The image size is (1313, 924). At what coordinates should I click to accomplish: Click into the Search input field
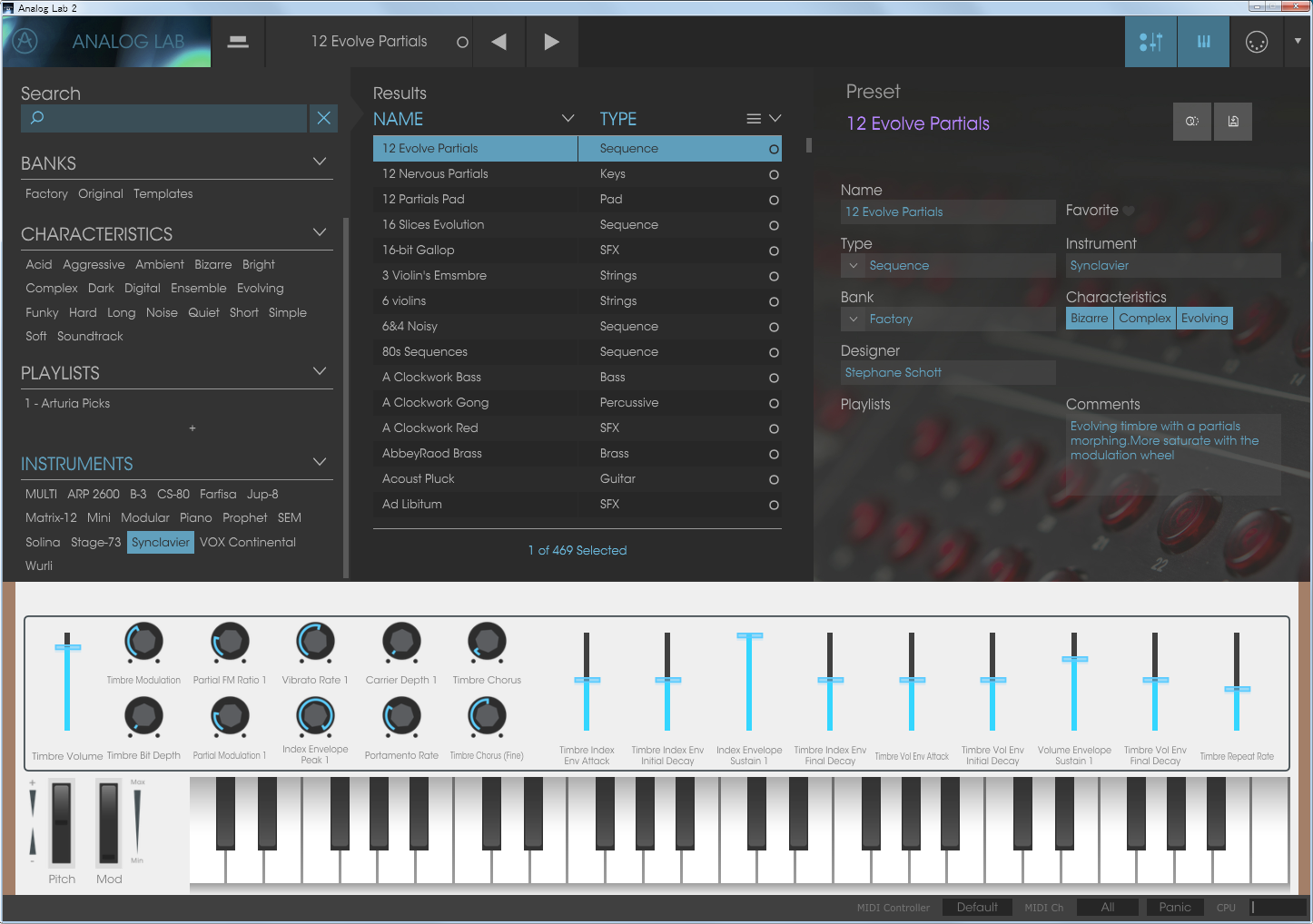(x=163, y=118)
